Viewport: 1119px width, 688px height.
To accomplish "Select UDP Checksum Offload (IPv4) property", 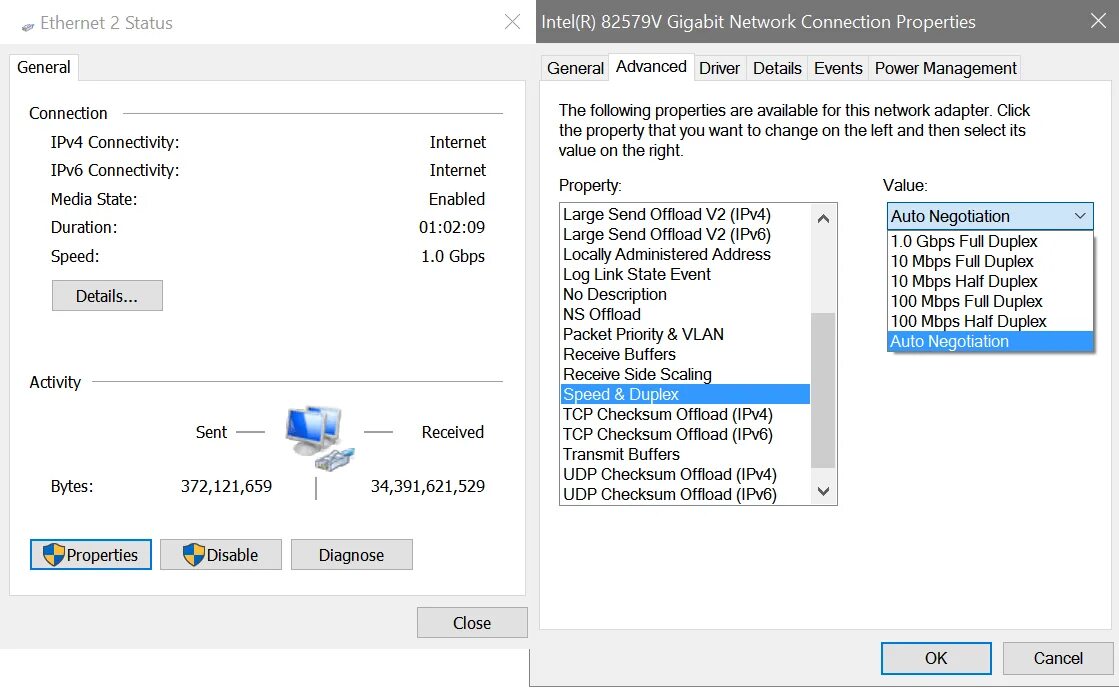I will click(x=685, y=474).
